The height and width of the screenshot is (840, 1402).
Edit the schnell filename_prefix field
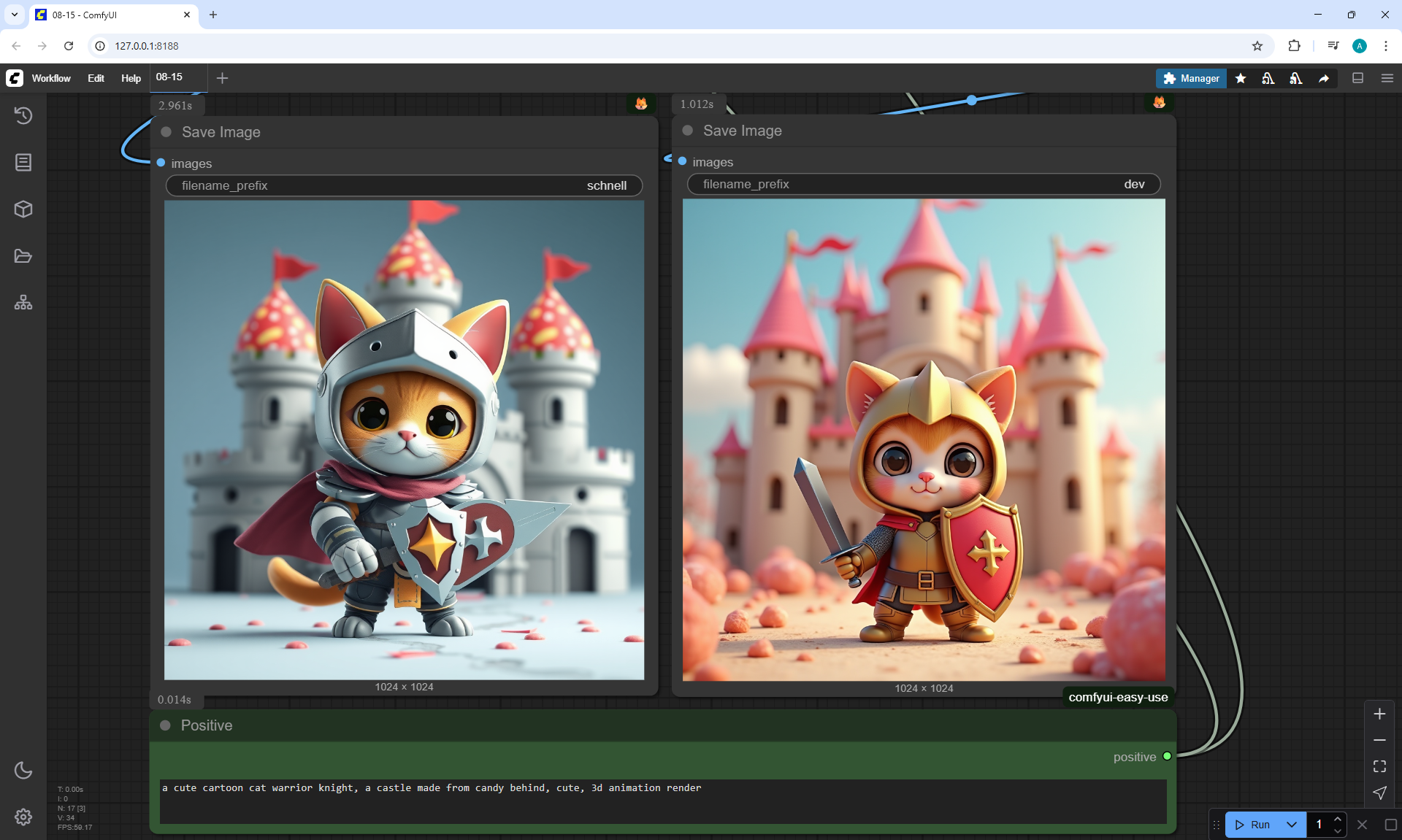(404, 185)
